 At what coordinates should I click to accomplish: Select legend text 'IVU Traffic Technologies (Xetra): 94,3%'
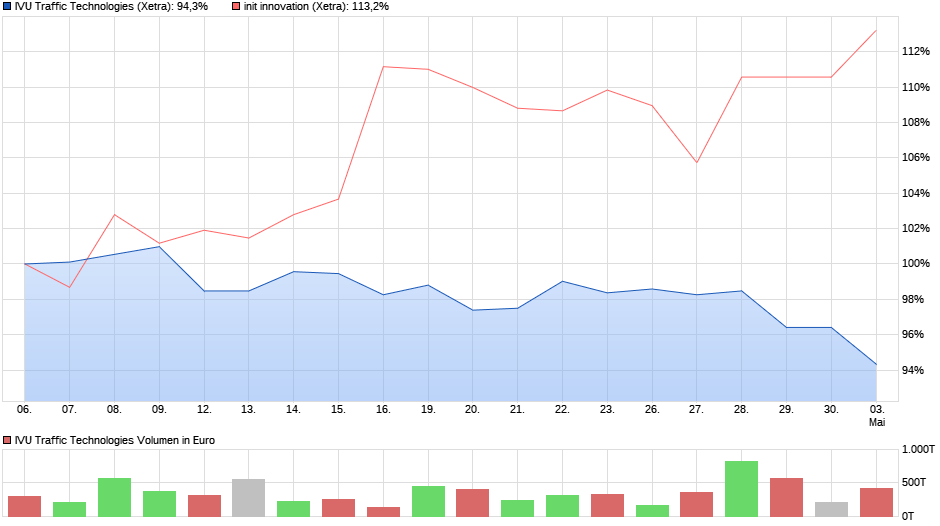[112, 7]
